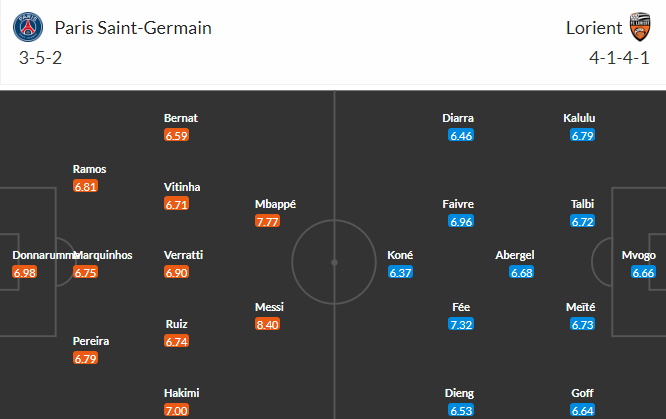Click Fée's 7.32 rating badge
The width and height of the screenshot is (666, 419).
[x=461, y=325]
